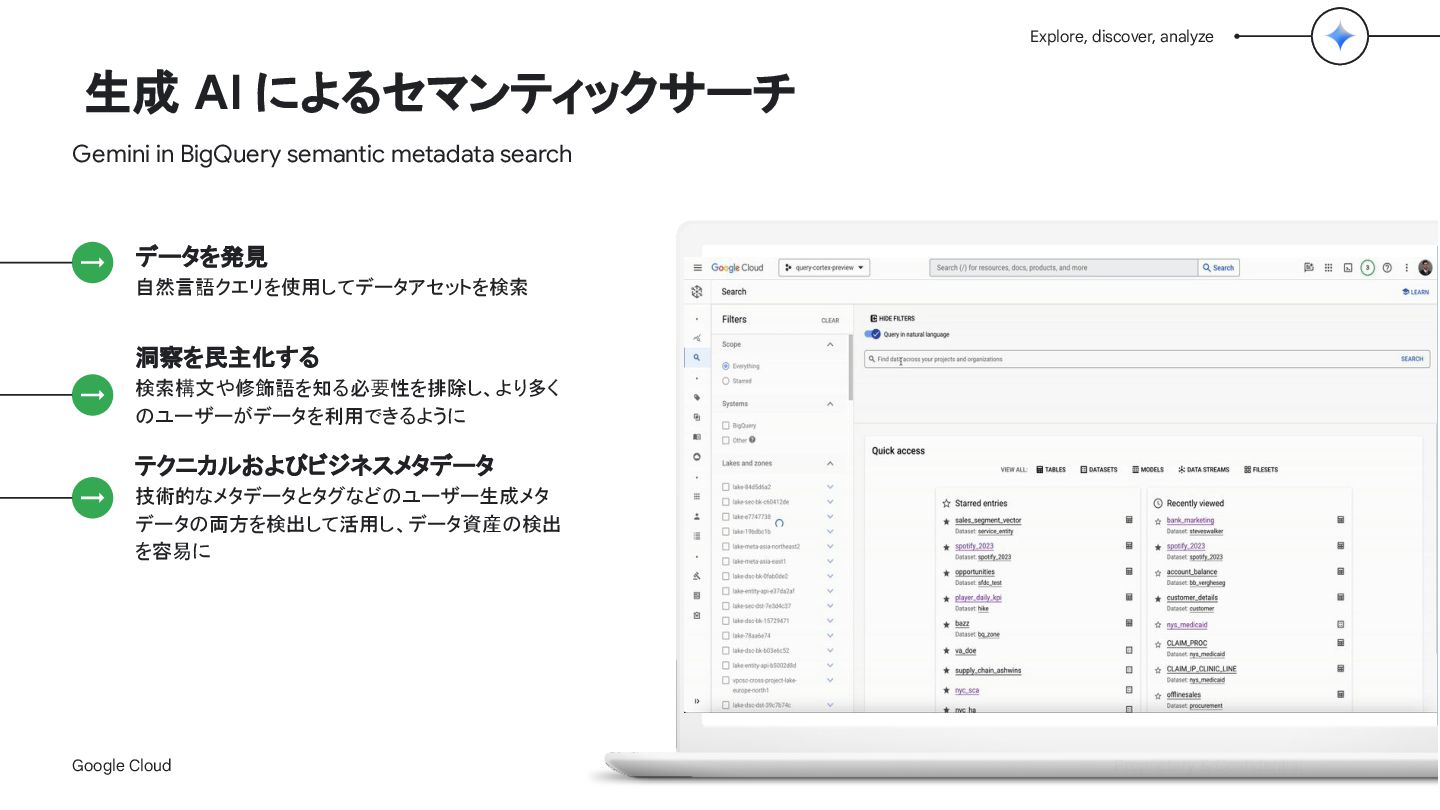Check the BigQuery system checkbox

[726, 426]
